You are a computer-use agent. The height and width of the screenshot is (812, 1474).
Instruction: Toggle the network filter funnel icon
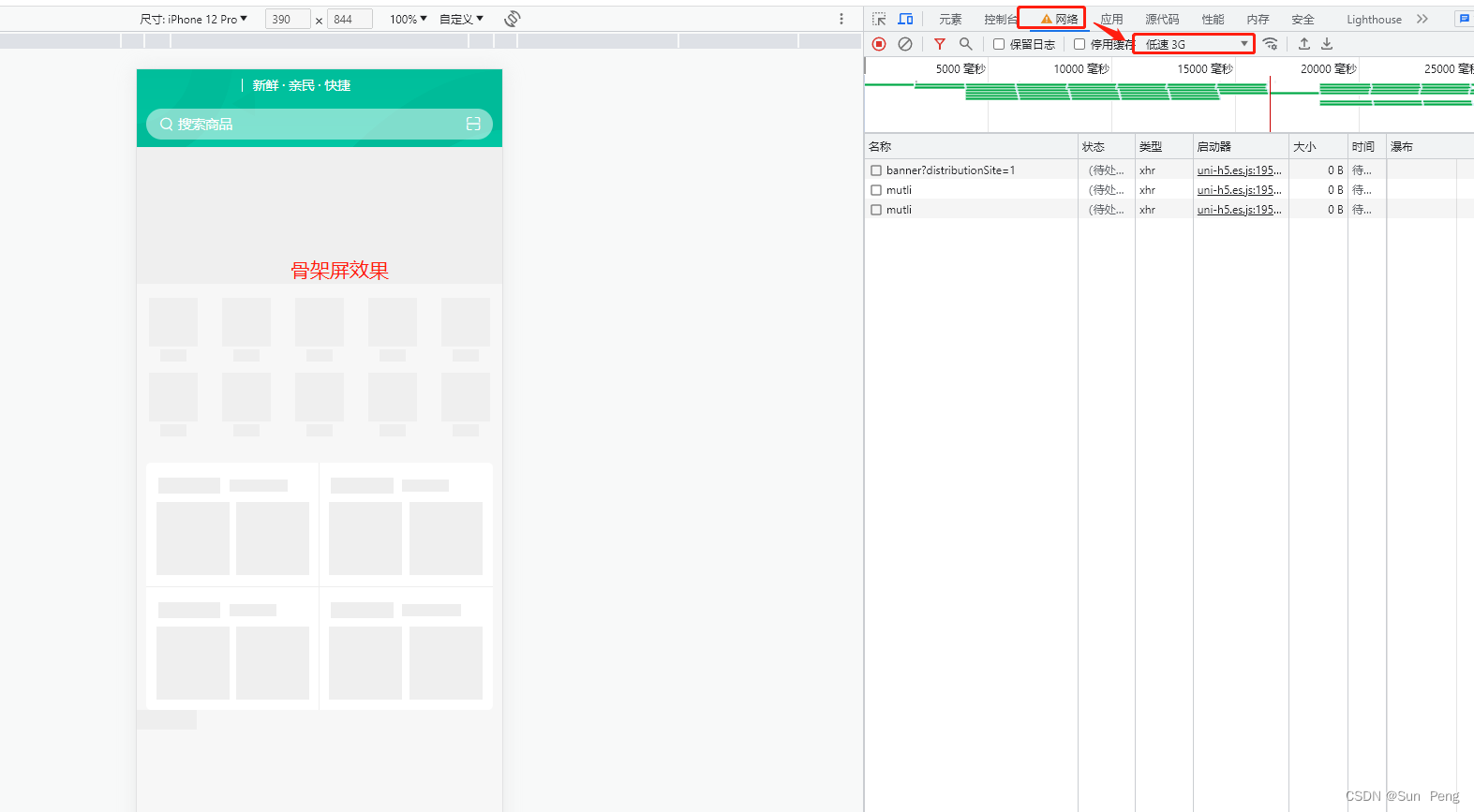[x=940, y=44]
